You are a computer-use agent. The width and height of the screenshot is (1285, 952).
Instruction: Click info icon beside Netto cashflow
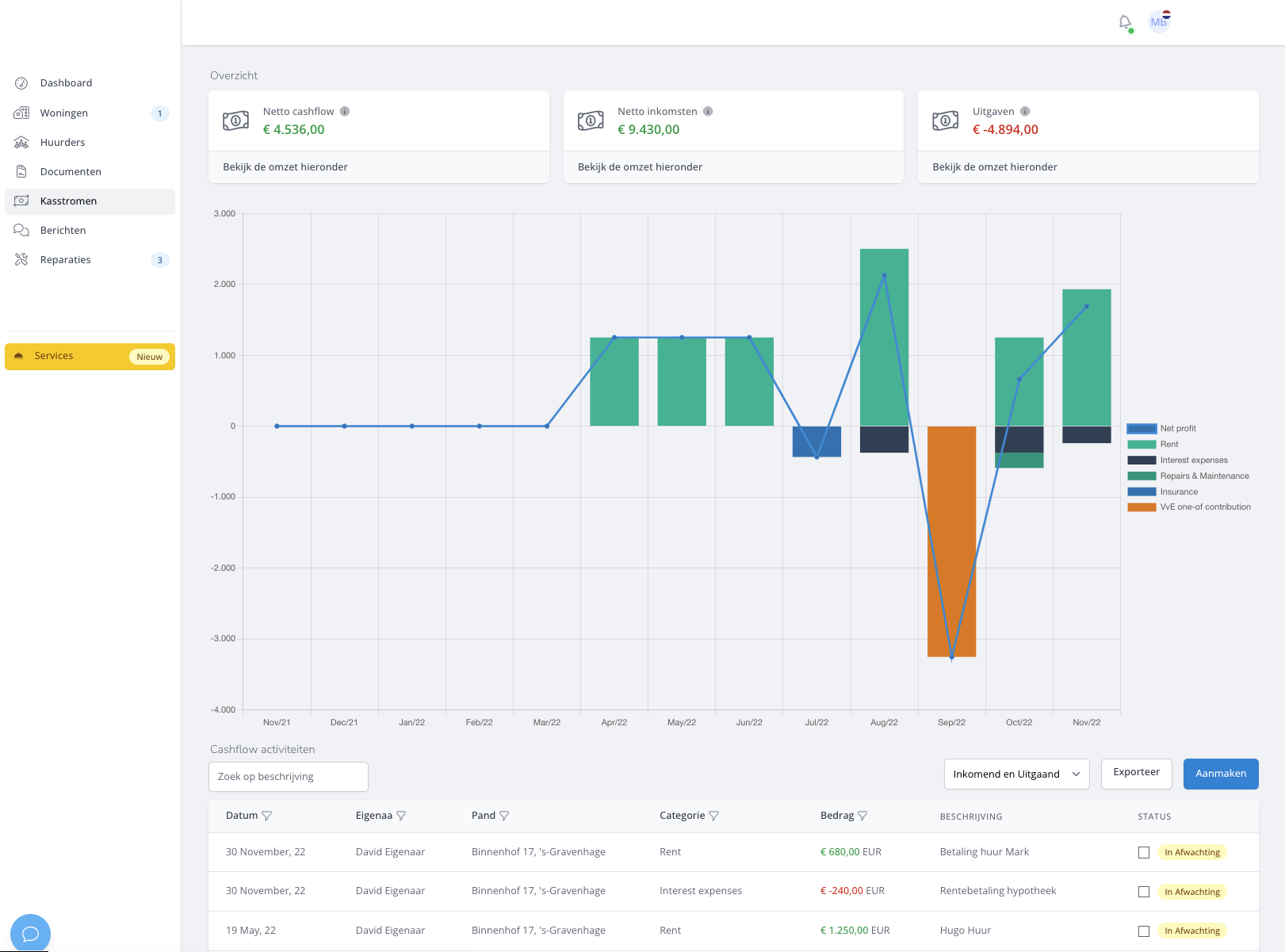345,112
